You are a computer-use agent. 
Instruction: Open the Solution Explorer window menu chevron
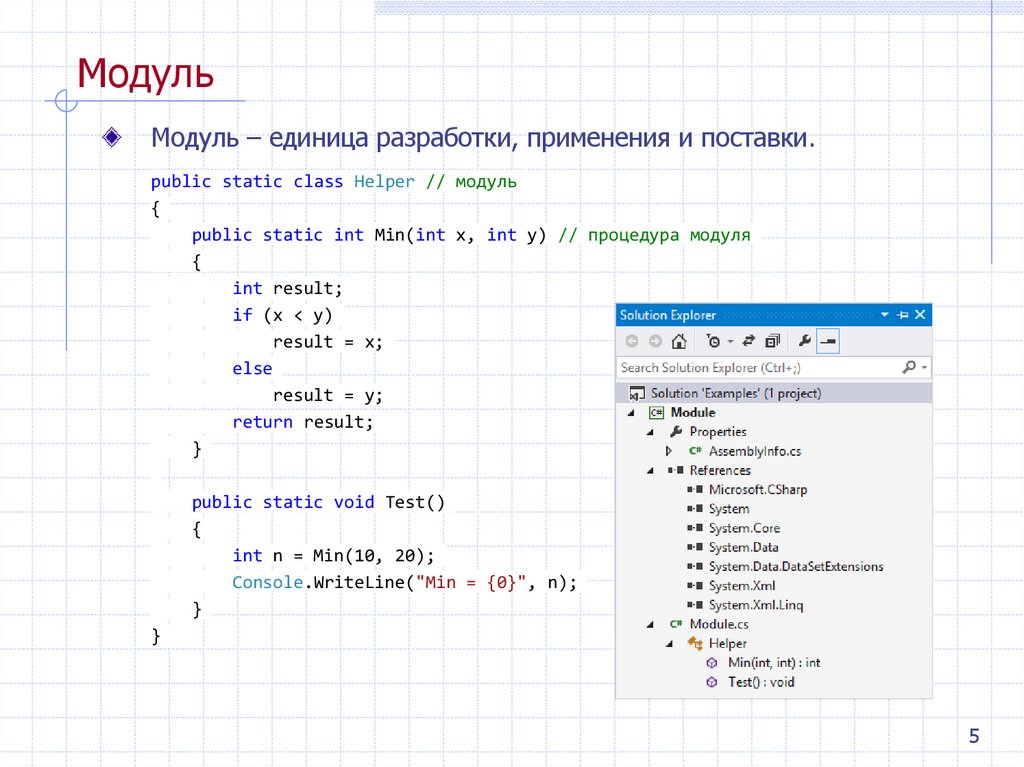[883, 315]
